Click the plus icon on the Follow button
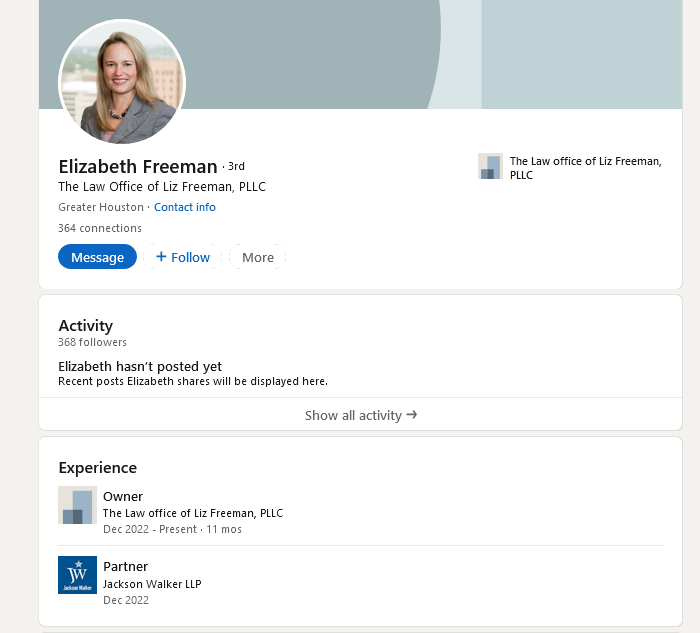Screen dimensions: 700x633 (x=161, y=257)
